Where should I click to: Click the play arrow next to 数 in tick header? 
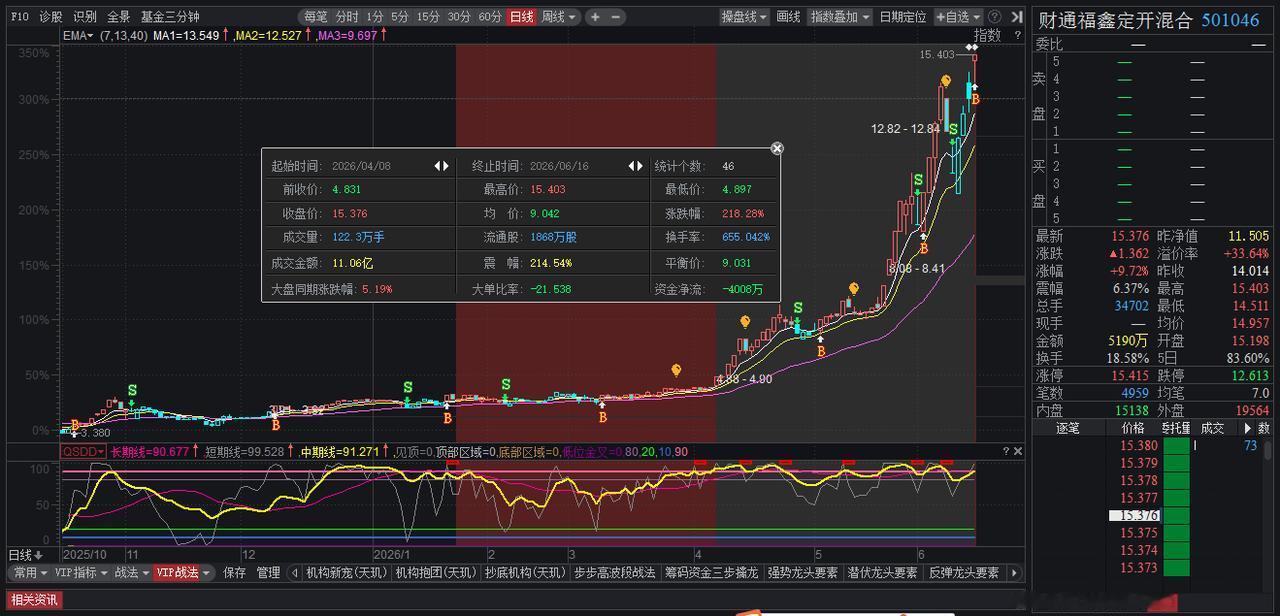click(1247, 428)
